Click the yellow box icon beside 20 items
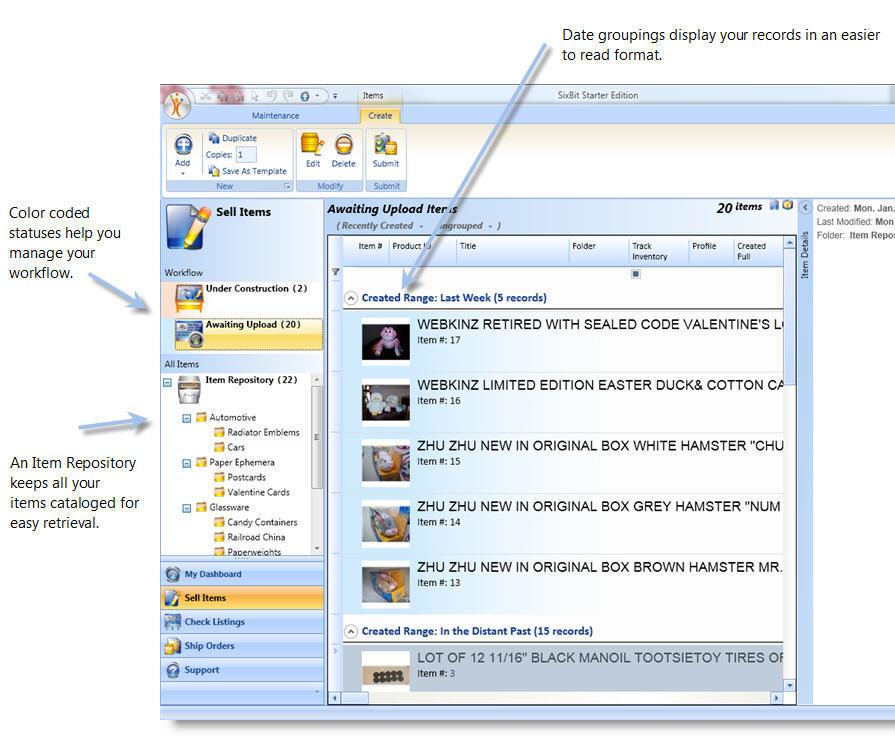This screenshot has width=895, height=754. (788, 205)
